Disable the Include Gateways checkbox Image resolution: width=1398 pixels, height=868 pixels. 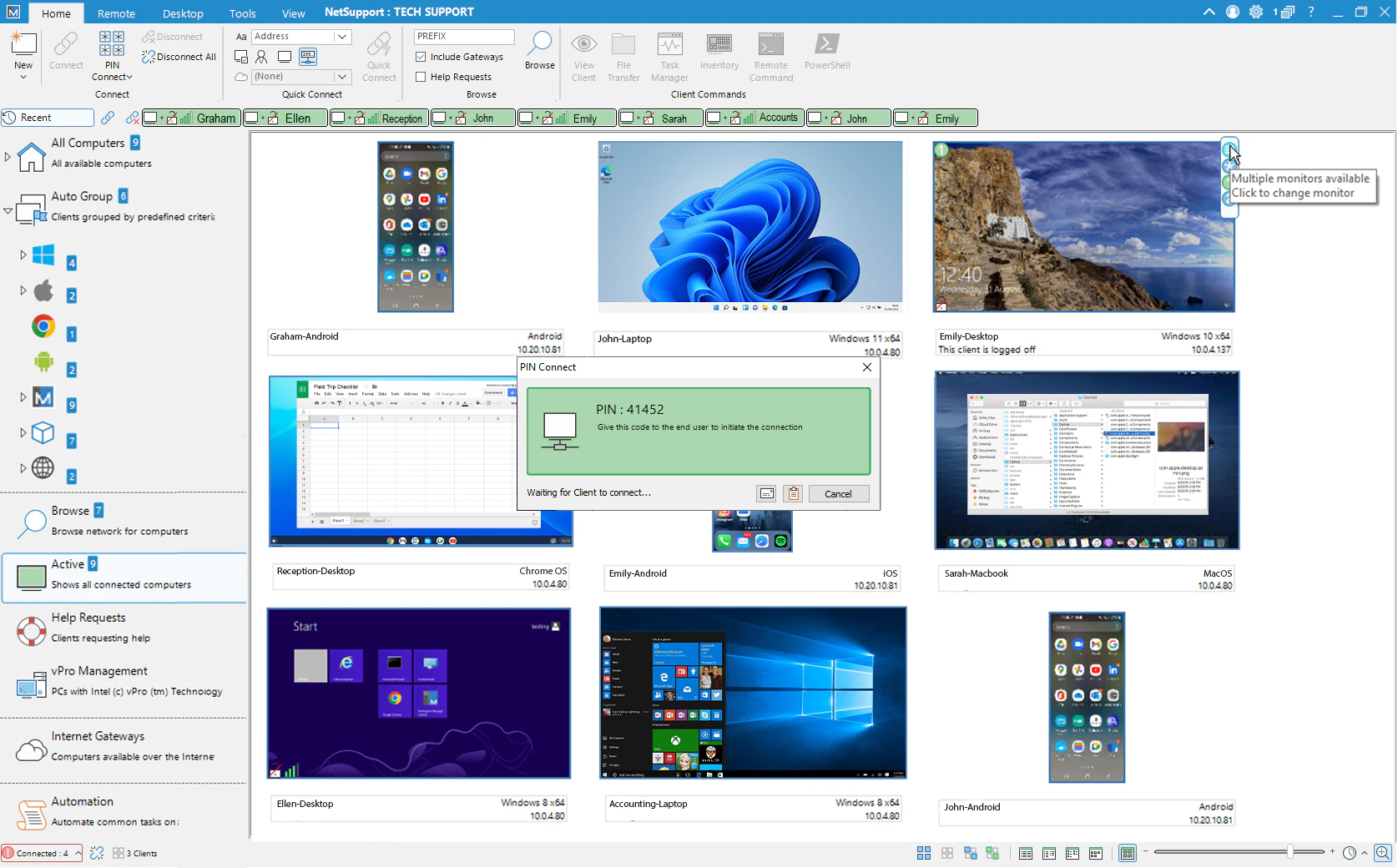click(421, 56)
